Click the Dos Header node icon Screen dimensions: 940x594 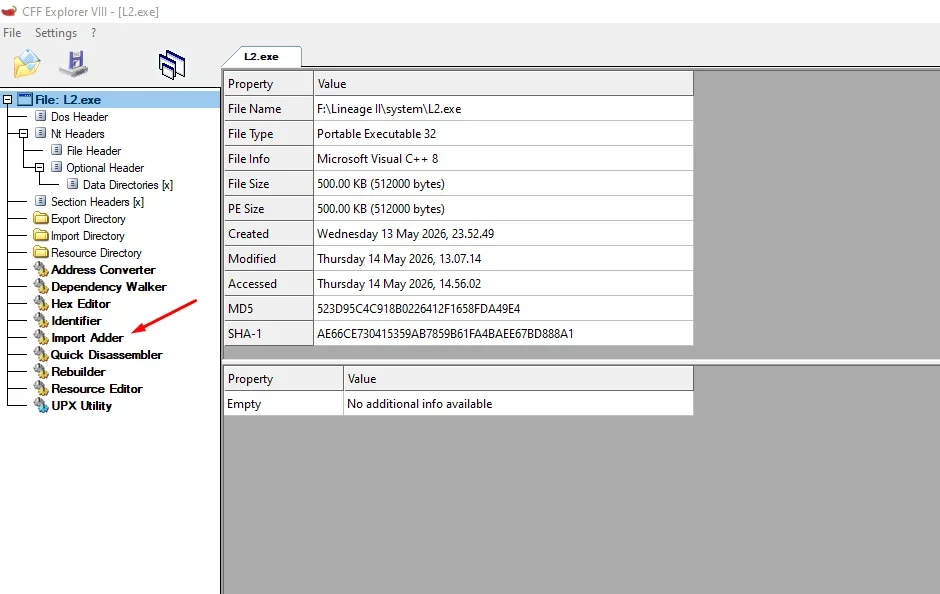(41, 116)
